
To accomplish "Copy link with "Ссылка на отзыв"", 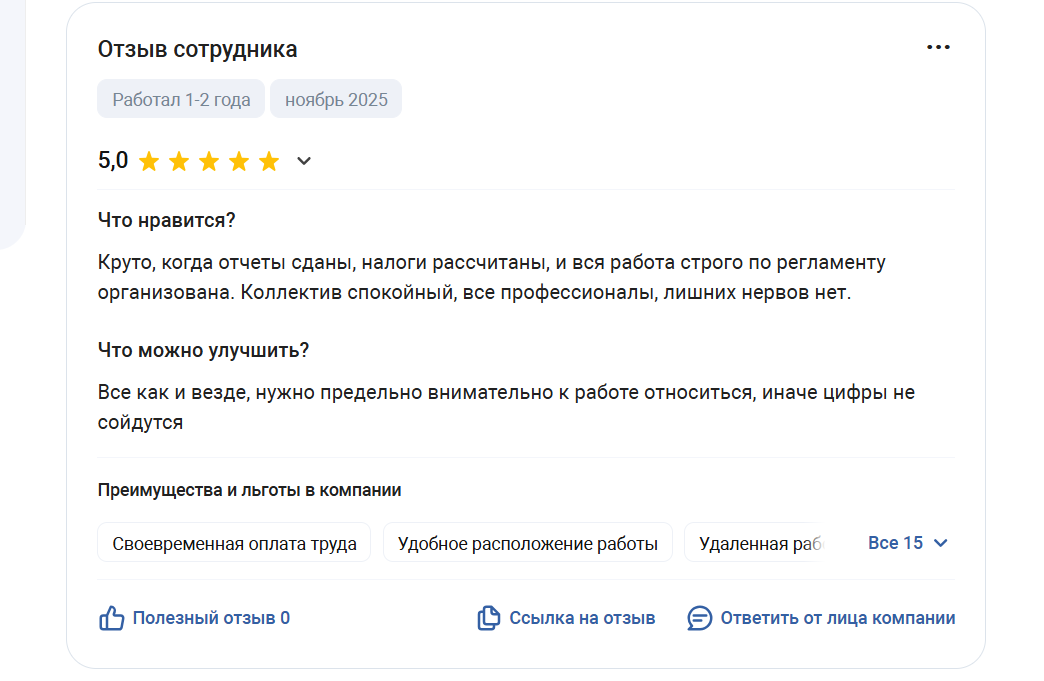I will pos(582,618).
